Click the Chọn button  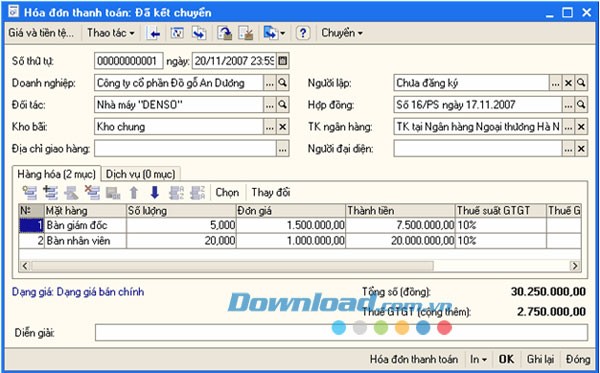pos(227,192)
